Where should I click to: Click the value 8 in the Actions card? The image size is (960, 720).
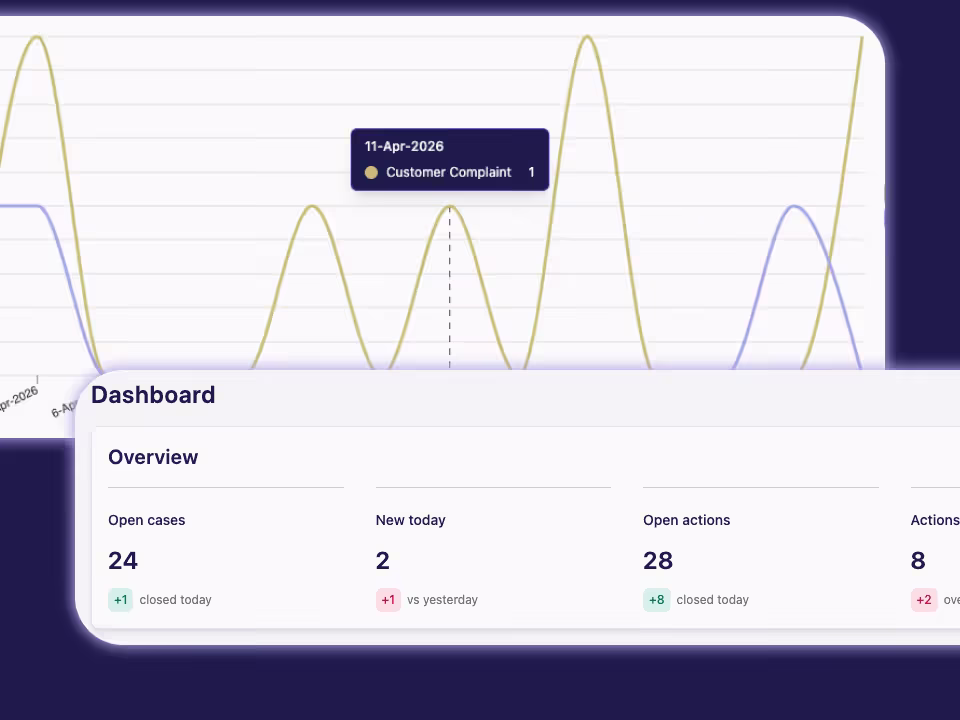(918, 561)
